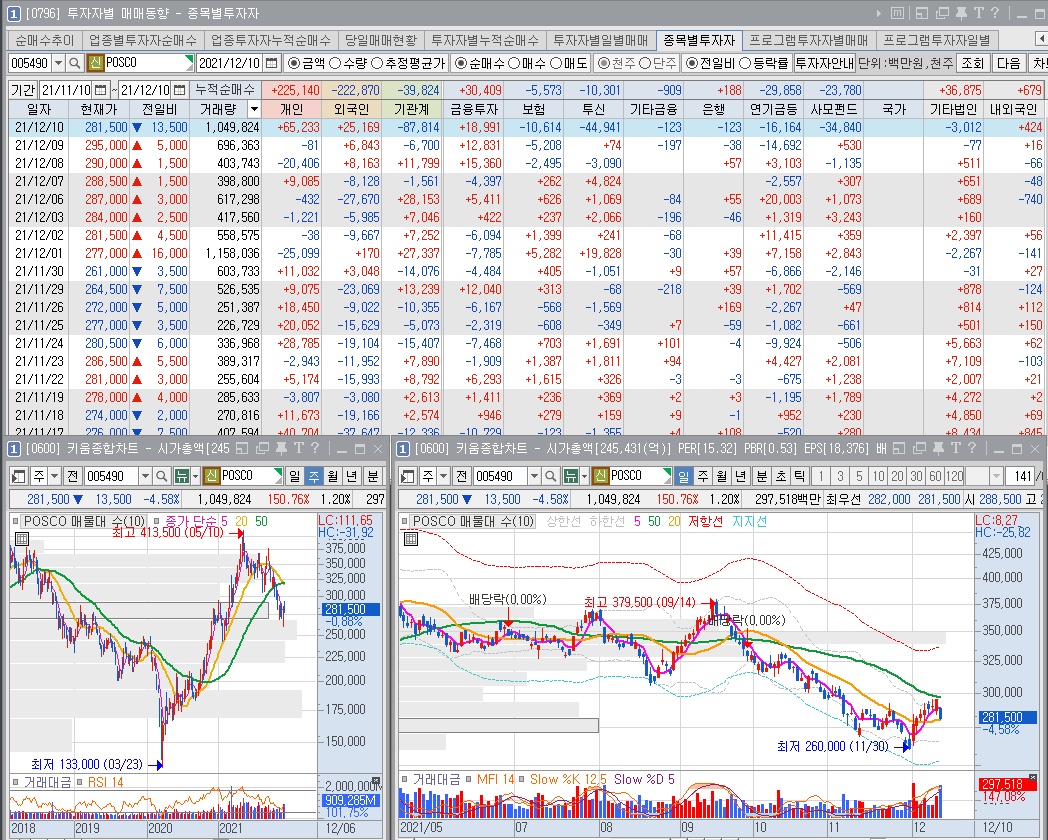The image size is (1048, 840).
Task: Click stock search magnifier in right chart
Action: click(x=550, y=476)
